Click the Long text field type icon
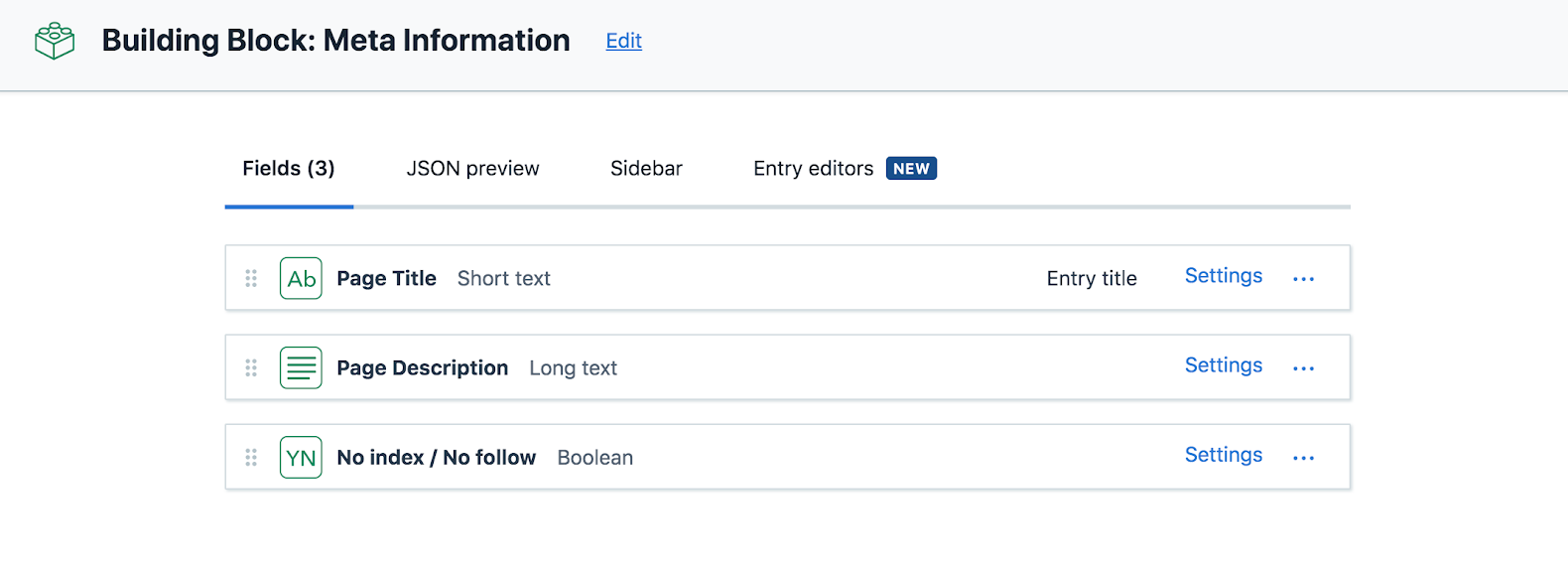 301,368
